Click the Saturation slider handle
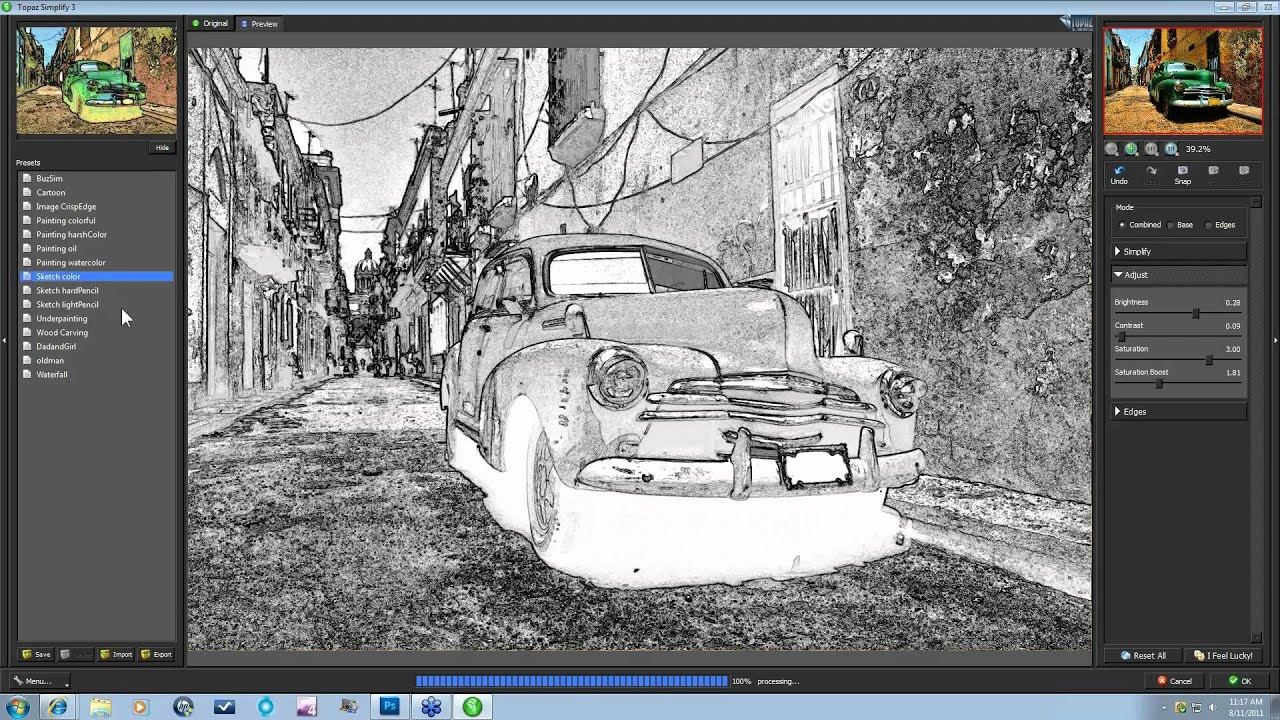Viewport: 1280px width, 720px height. (x=1209, y=360)
